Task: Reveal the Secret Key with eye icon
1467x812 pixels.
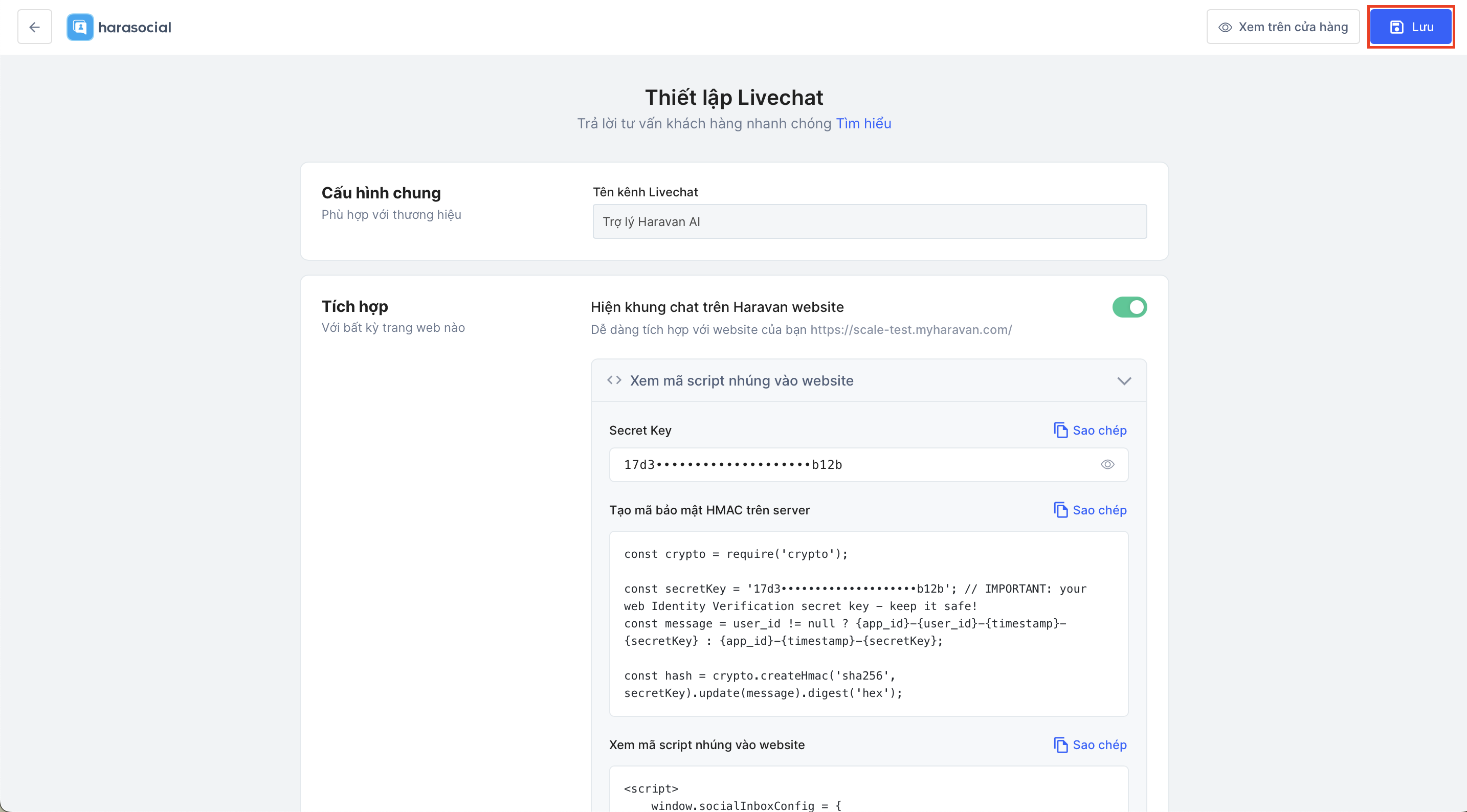Action: [1107, 465]
